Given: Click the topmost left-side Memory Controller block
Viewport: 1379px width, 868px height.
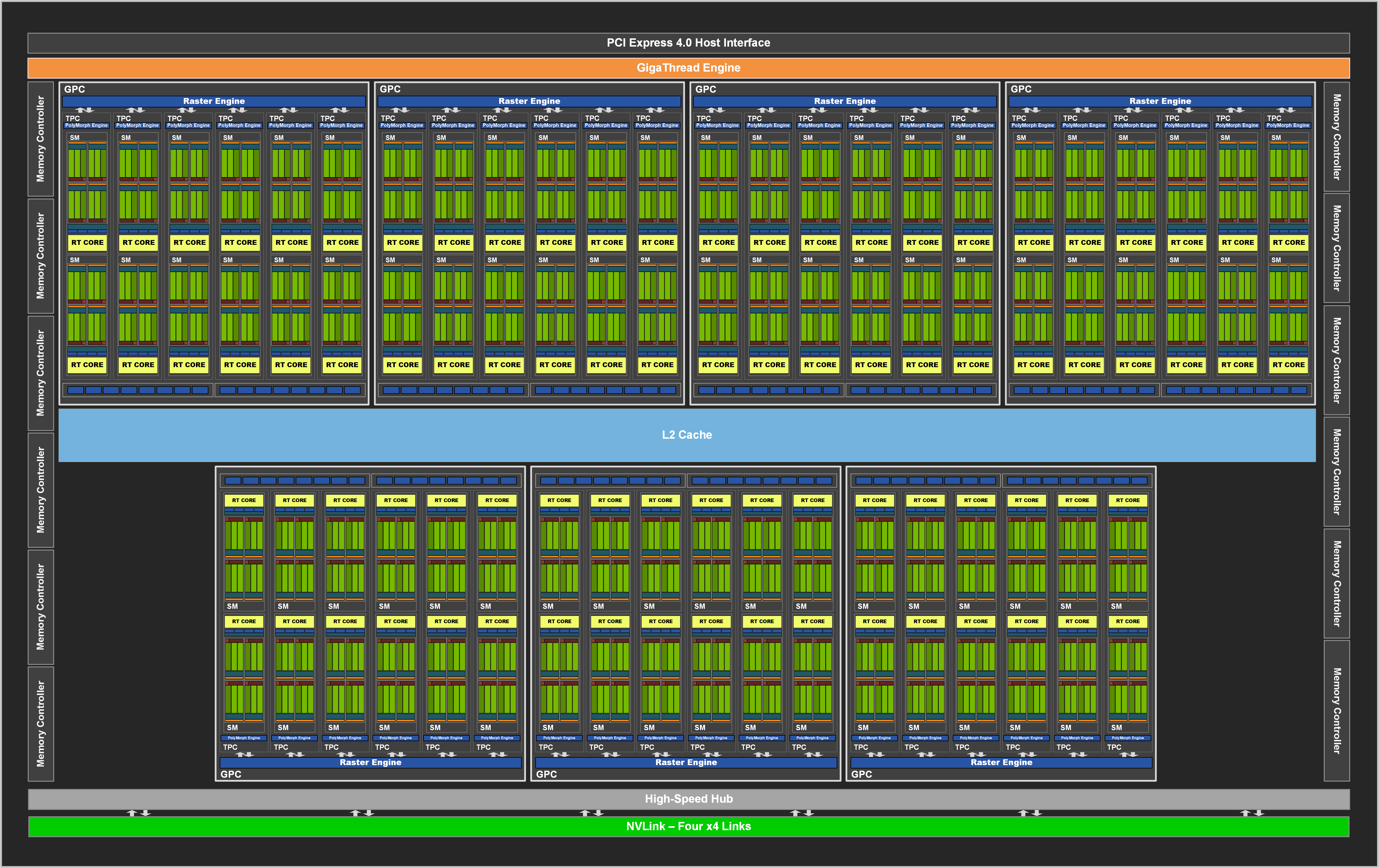Looking at the screenshot, I should (41, 139).
